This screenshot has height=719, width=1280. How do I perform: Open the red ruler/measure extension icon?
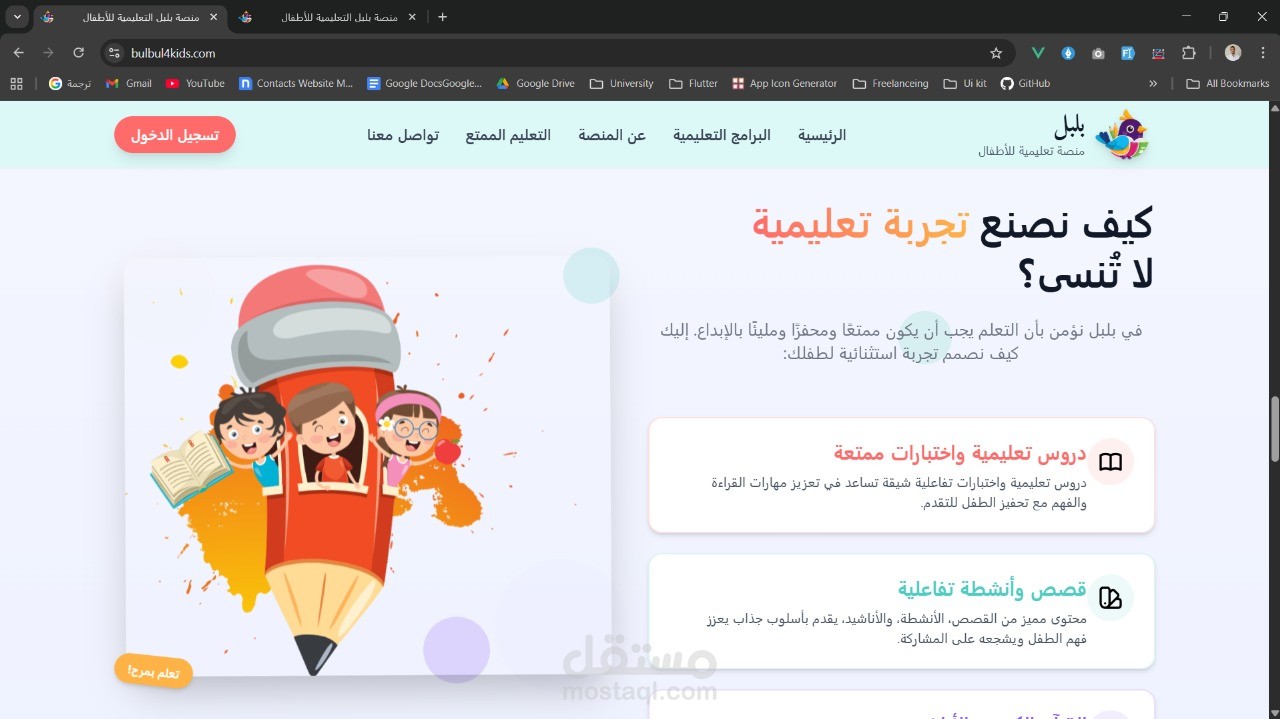point(1158,53)
